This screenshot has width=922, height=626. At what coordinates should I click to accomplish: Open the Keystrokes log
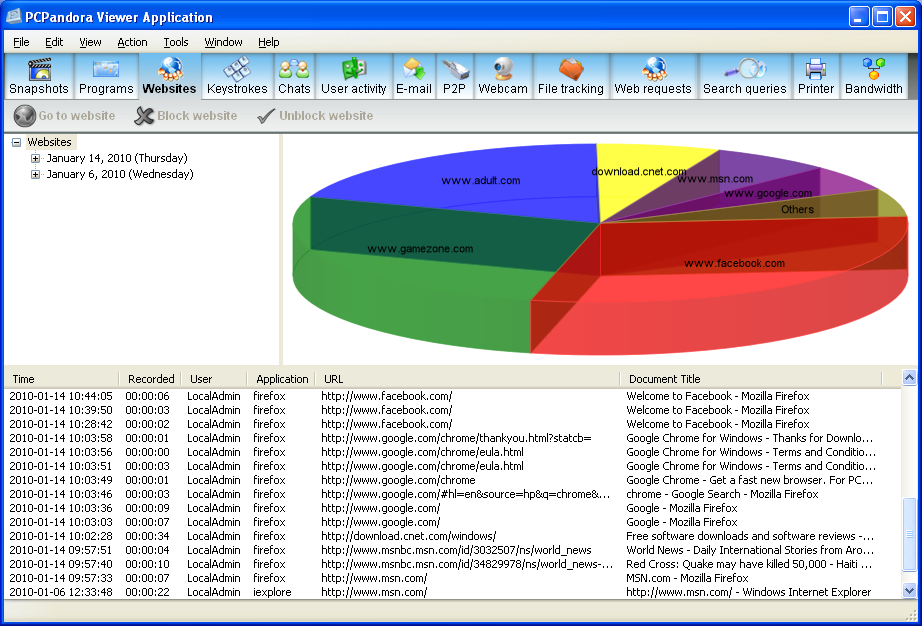tap(237, 76)
